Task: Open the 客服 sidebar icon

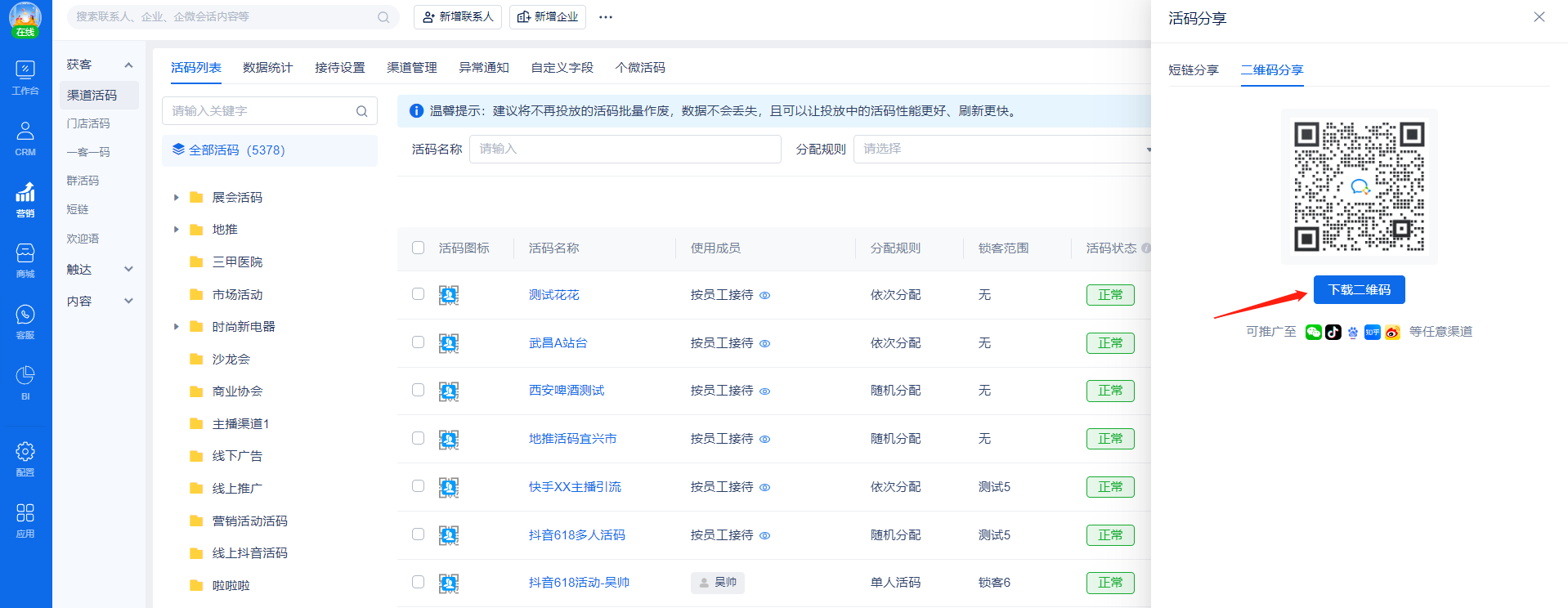Action: [25, 322]
